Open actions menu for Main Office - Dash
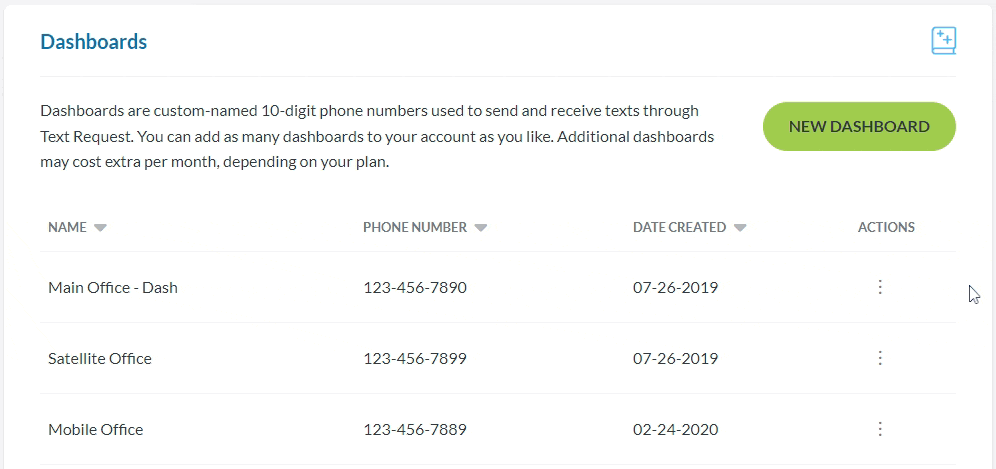 tap(880, 288)
